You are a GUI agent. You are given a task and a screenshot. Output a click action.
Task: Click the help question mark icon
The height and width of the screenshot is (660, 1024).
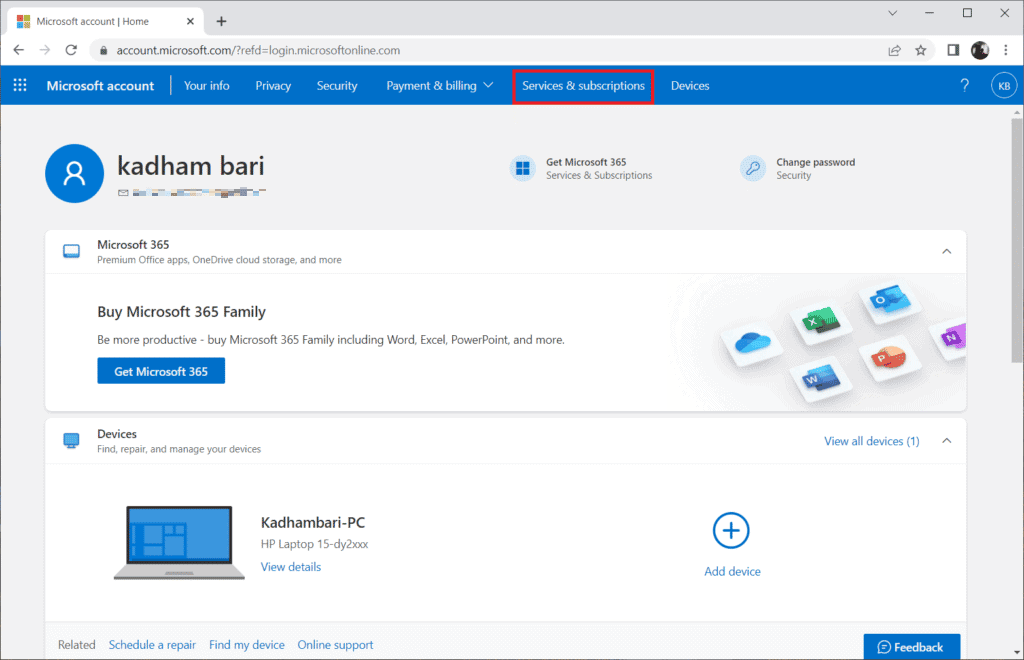(964, 85)
